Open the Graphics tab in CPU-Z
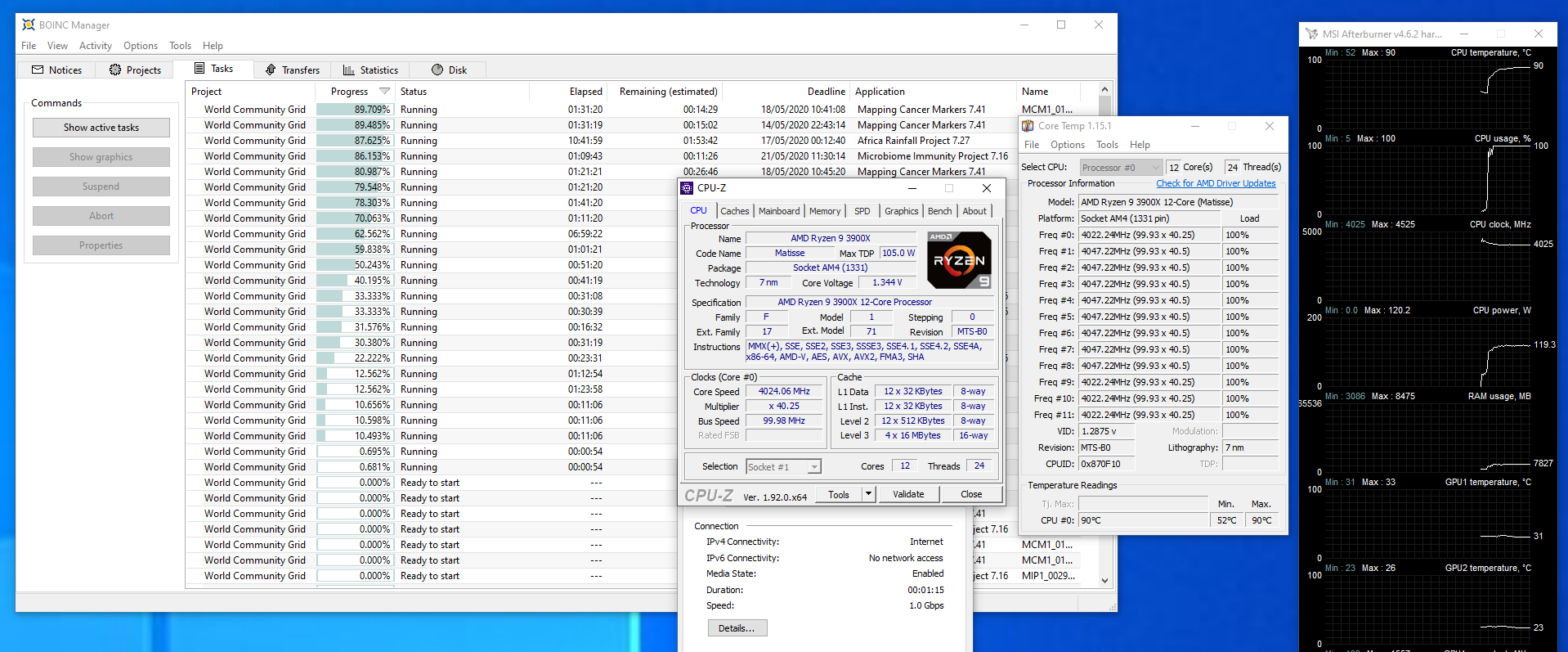 (x=902, y=211)
